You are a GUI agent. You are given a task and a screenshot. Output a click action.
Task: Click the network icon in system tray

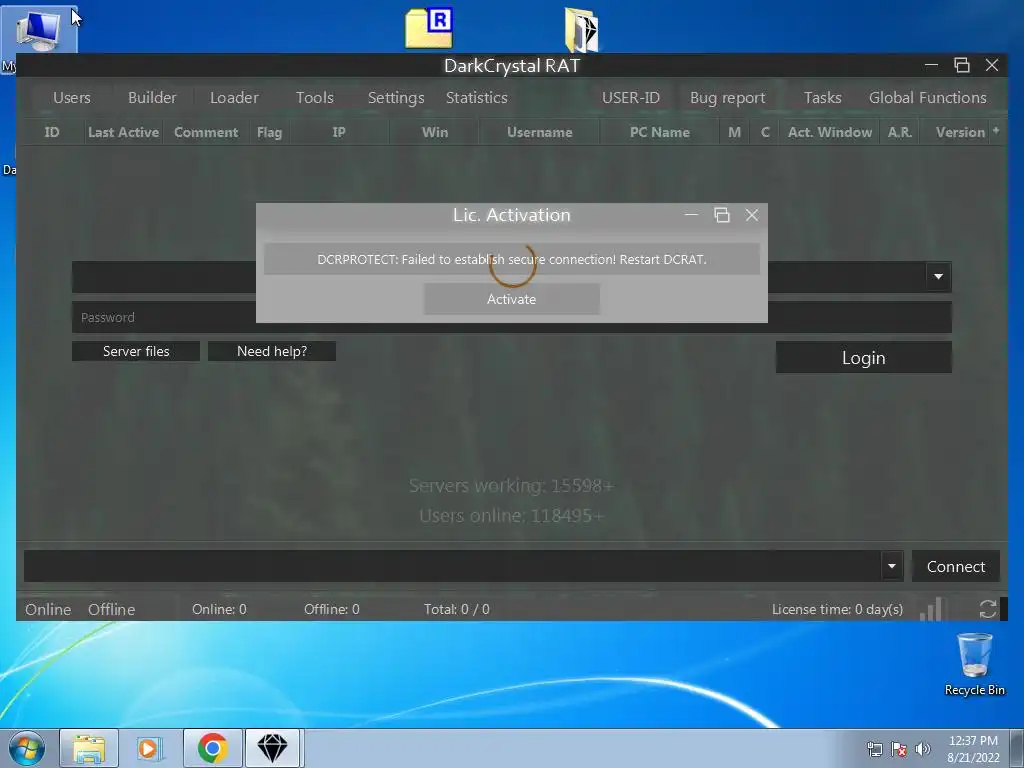874,749
